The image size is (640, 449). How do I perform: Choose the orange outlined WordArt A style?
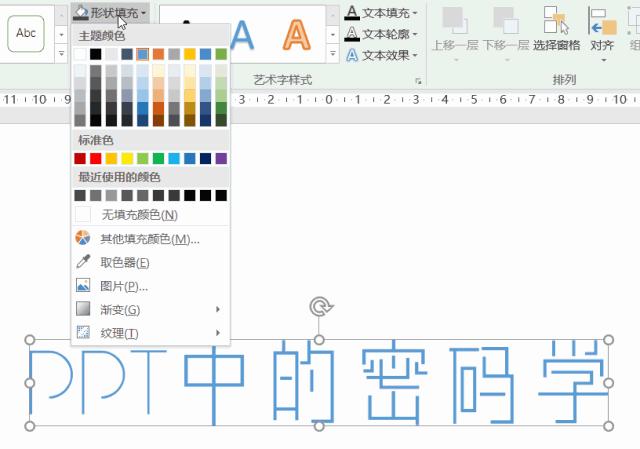[297, 35]
